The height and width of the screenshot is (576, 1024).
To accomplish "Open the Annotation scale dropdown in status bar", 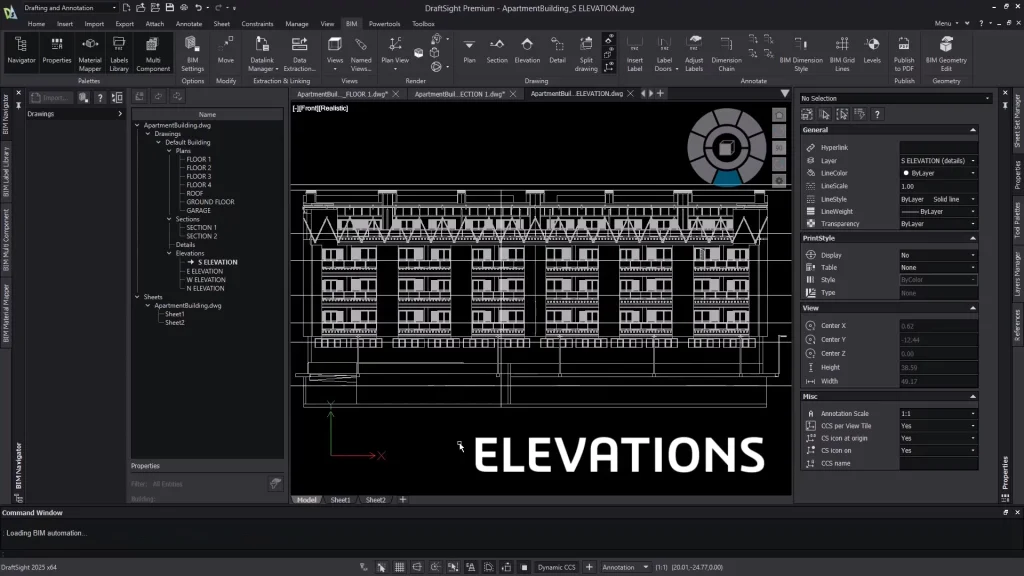I will 625,567.
